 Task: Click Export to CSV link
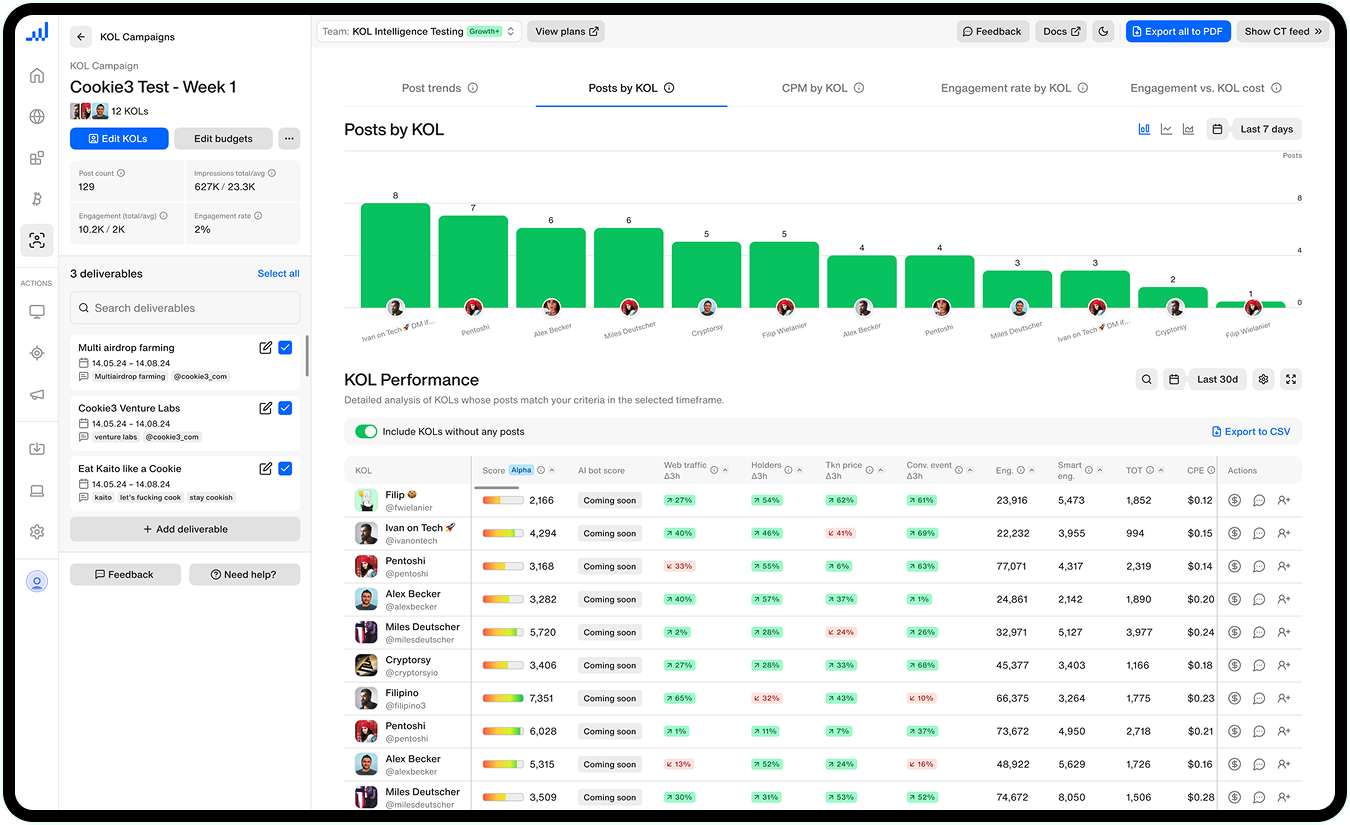[1251, 431]
